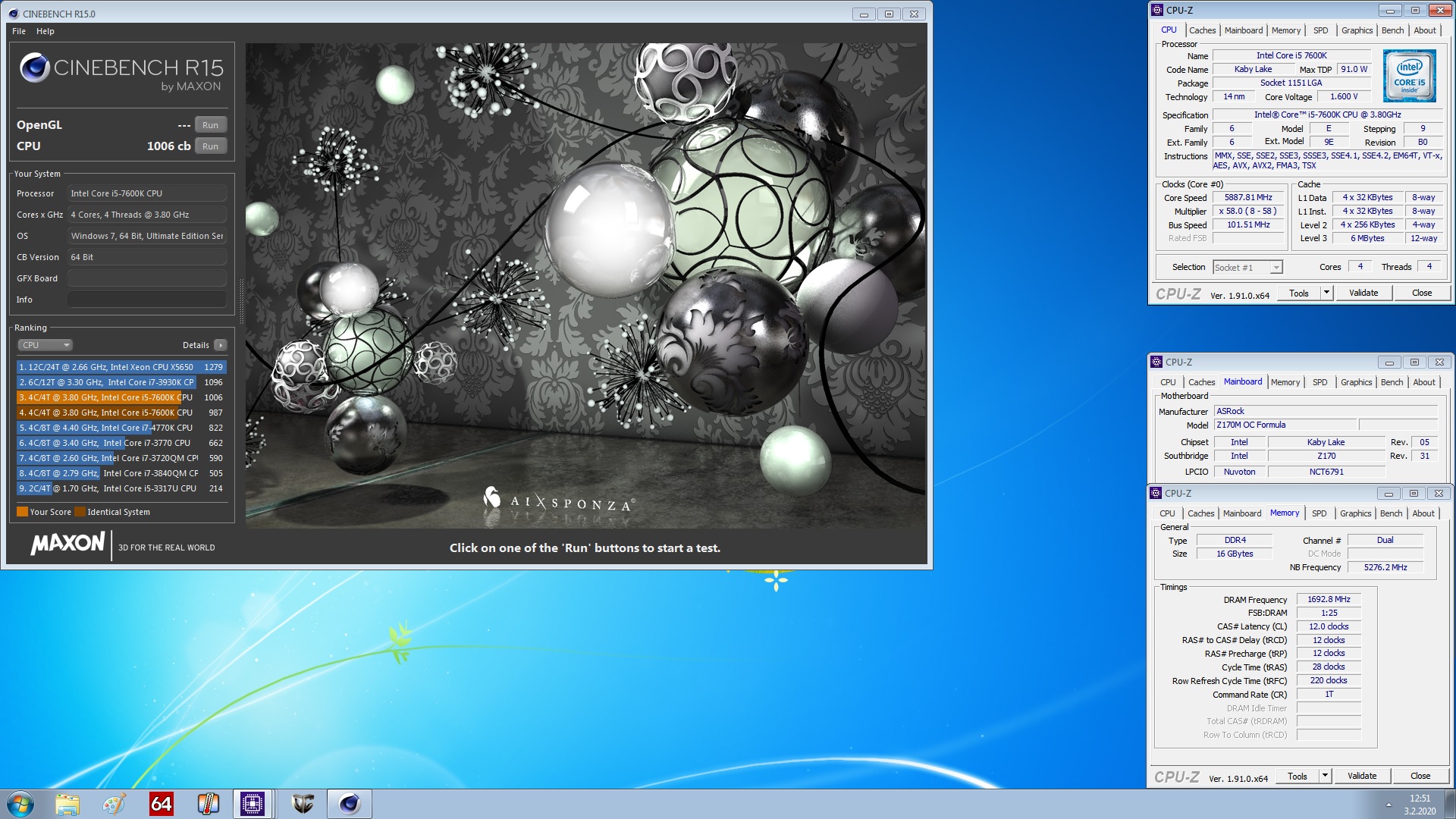Viewport: 1456px width, 819px height.
Task: Launch the Paint palette taskbar icon
Action: pos(114,804)
